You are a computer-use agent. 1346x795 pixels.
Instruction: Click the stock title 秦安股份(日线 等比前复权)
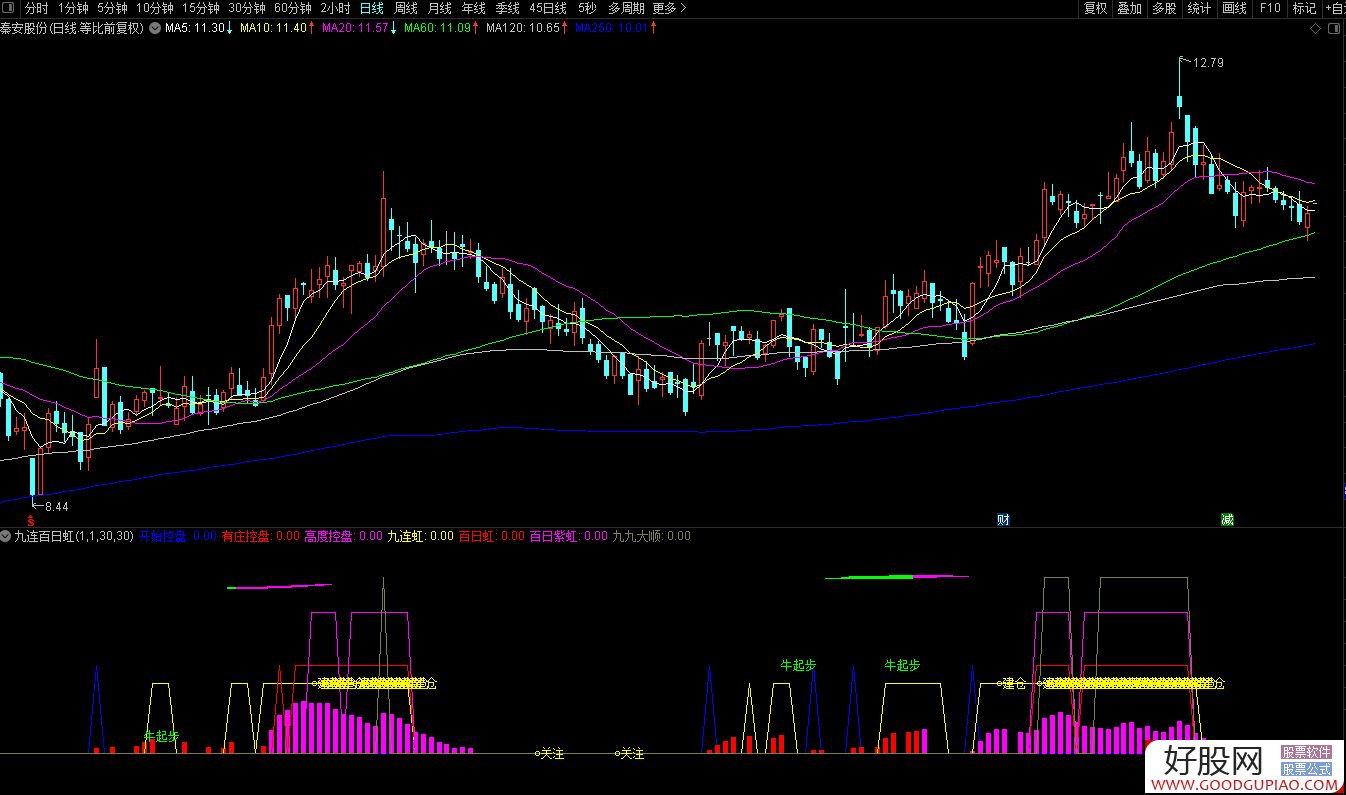73,28
